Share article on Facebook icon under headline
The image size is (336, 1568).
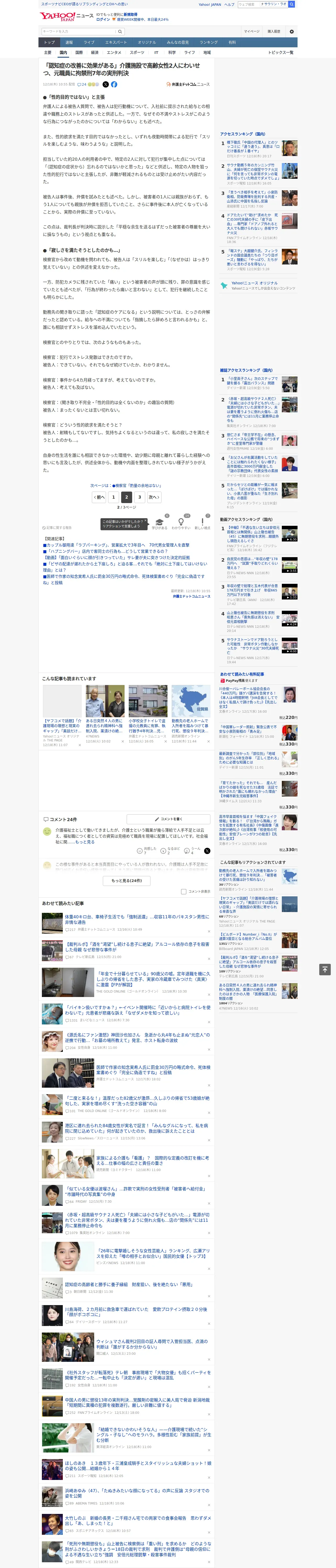(114, 85)
